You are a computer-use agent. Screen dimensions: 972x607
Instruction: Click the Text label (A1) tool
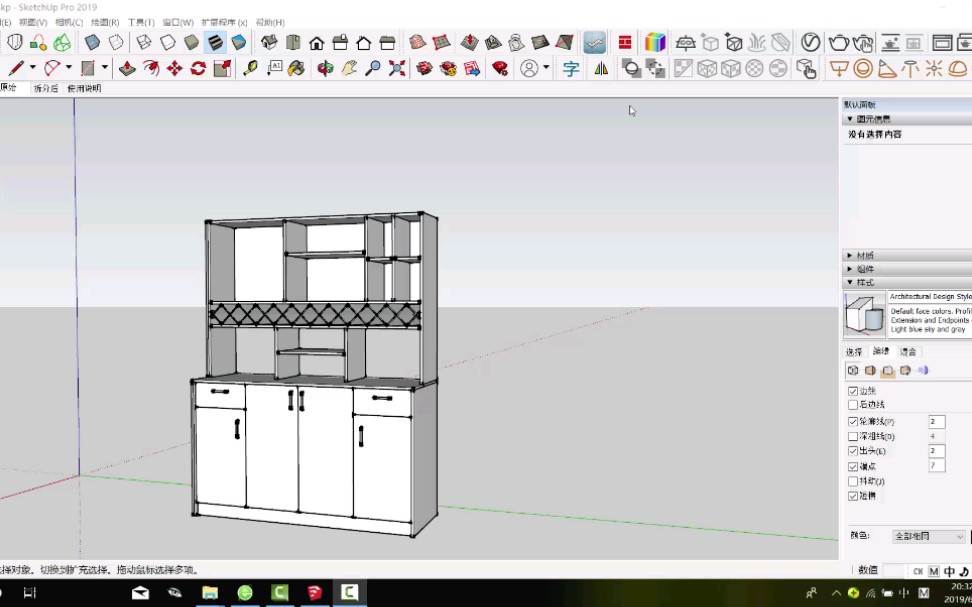[274, 68]
